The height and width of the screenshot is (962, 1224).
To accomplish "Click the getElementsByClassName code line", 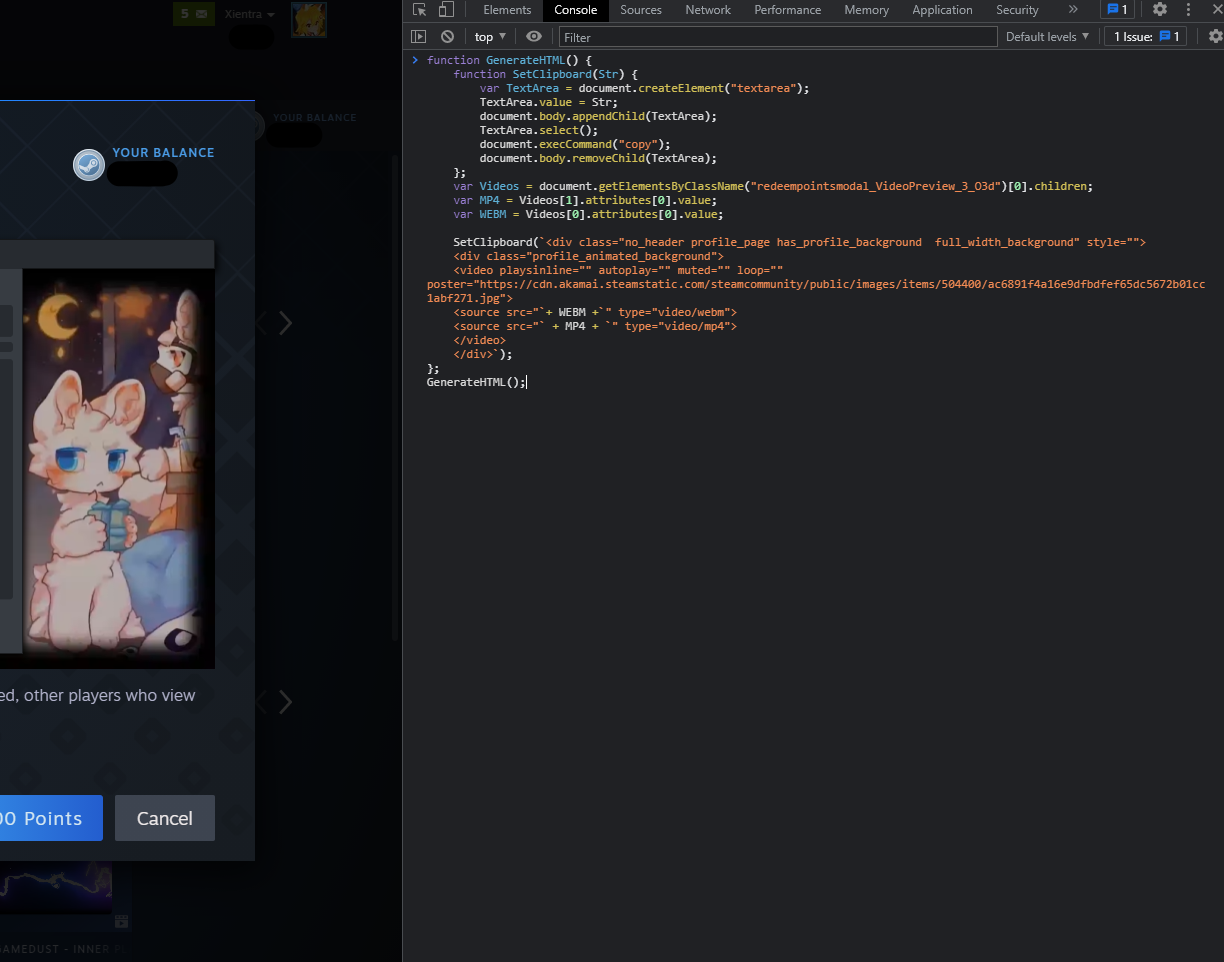I will 773,186.
